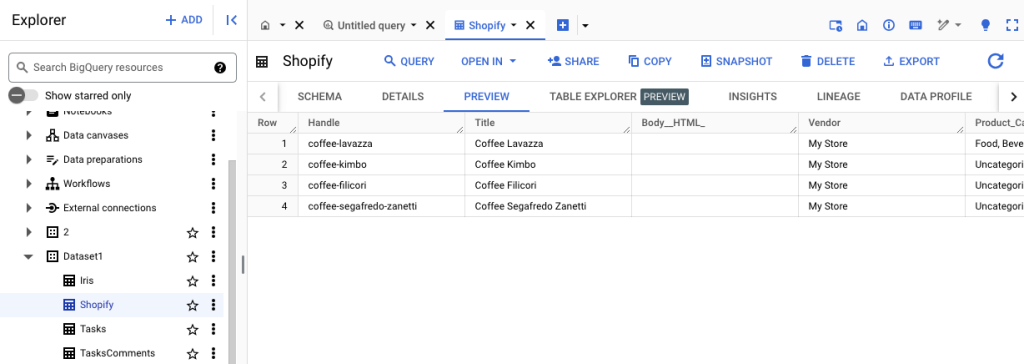Enter fullscreen mode icon
1024x364 pixels.
(1012, 25)
